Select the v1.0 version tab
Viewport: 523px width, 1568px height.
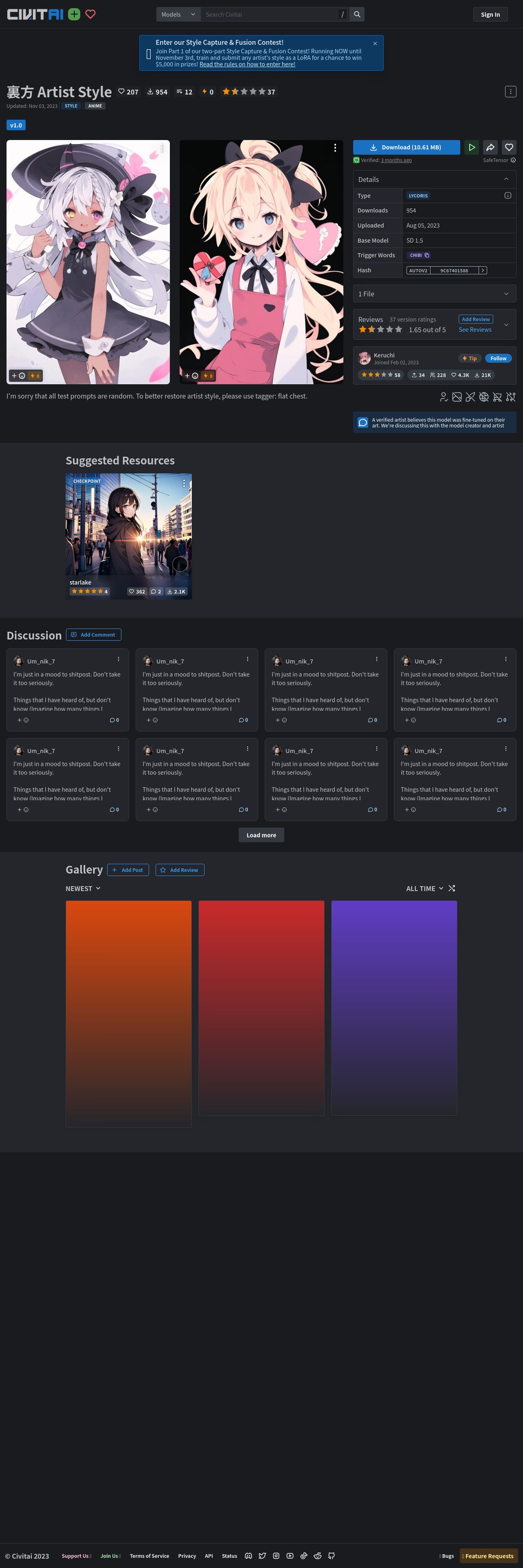[x=16, y=125]
